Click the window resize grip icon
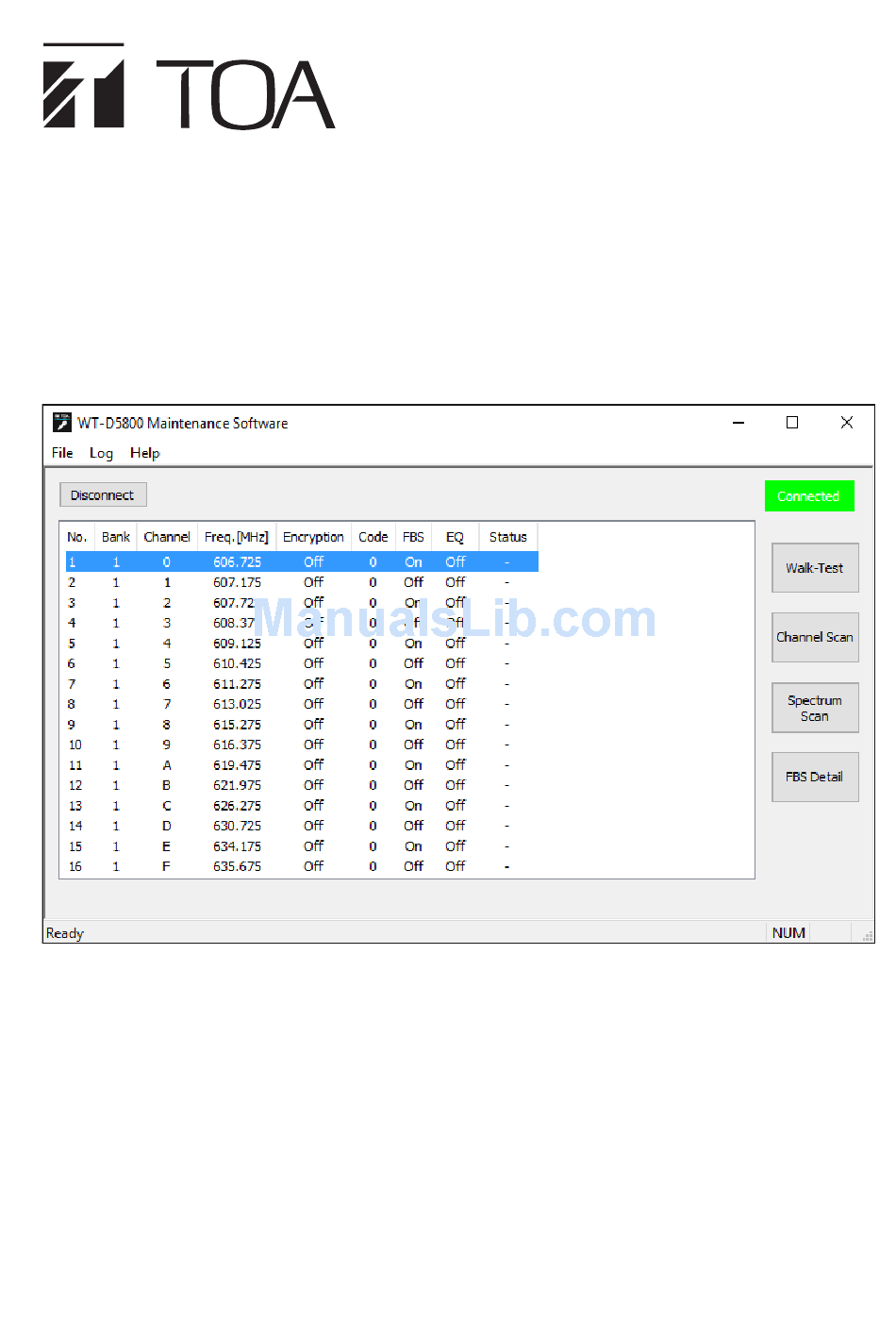 click(868, 935)
